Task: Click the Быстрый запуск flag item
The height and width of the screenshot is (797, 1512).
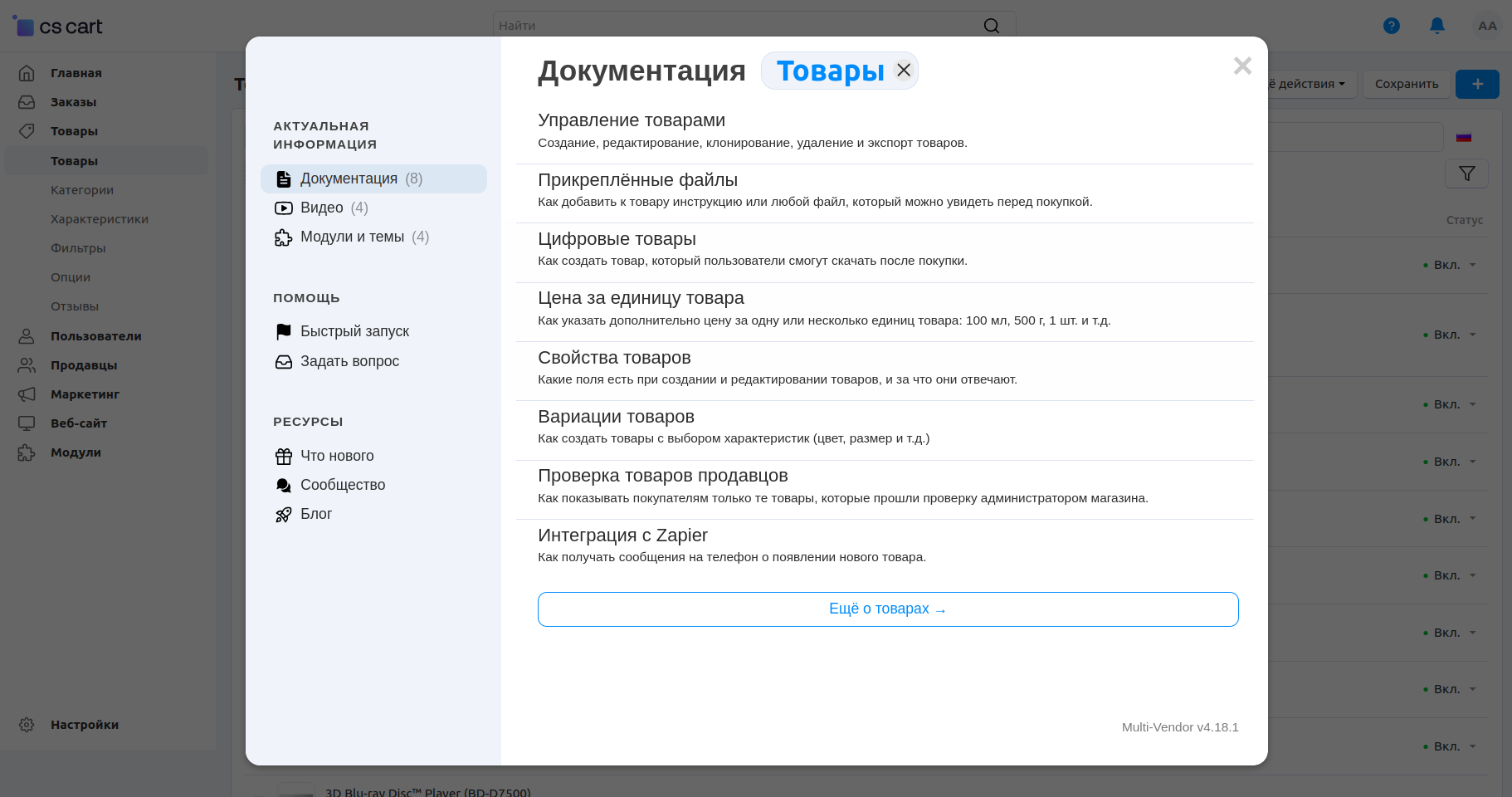Action: pyautogui.click(x=354, y=331)
